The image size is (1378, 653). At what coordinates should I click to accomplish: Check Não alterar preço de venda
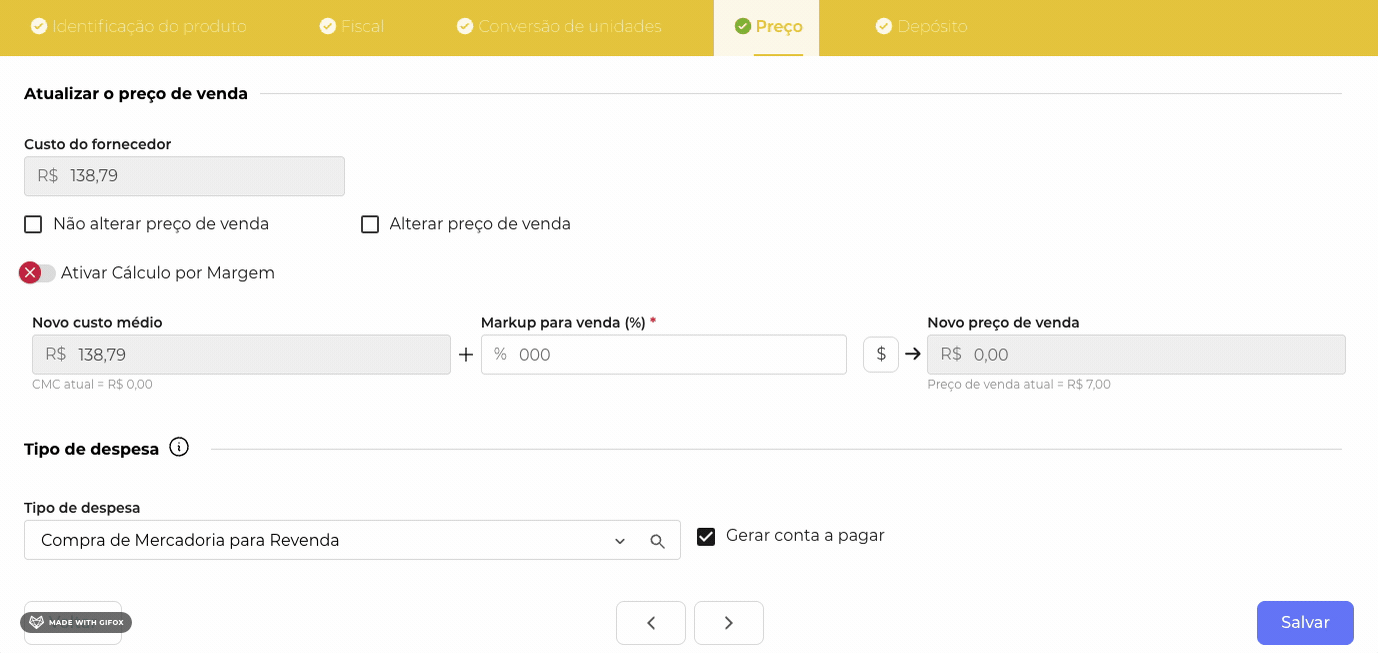[x=33, y=224]
